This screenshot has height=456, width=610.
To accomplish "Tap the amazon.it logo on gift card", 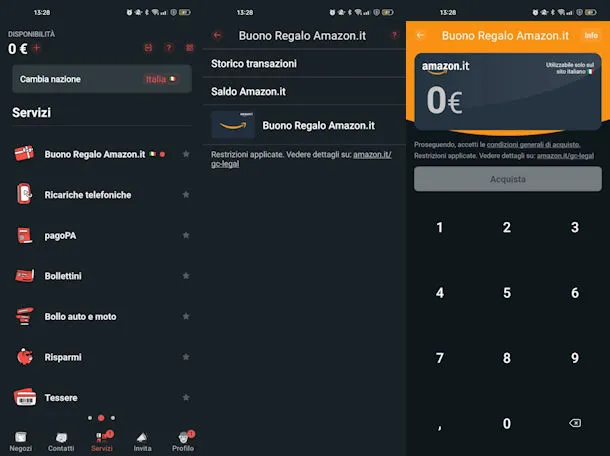I will 445,67.
